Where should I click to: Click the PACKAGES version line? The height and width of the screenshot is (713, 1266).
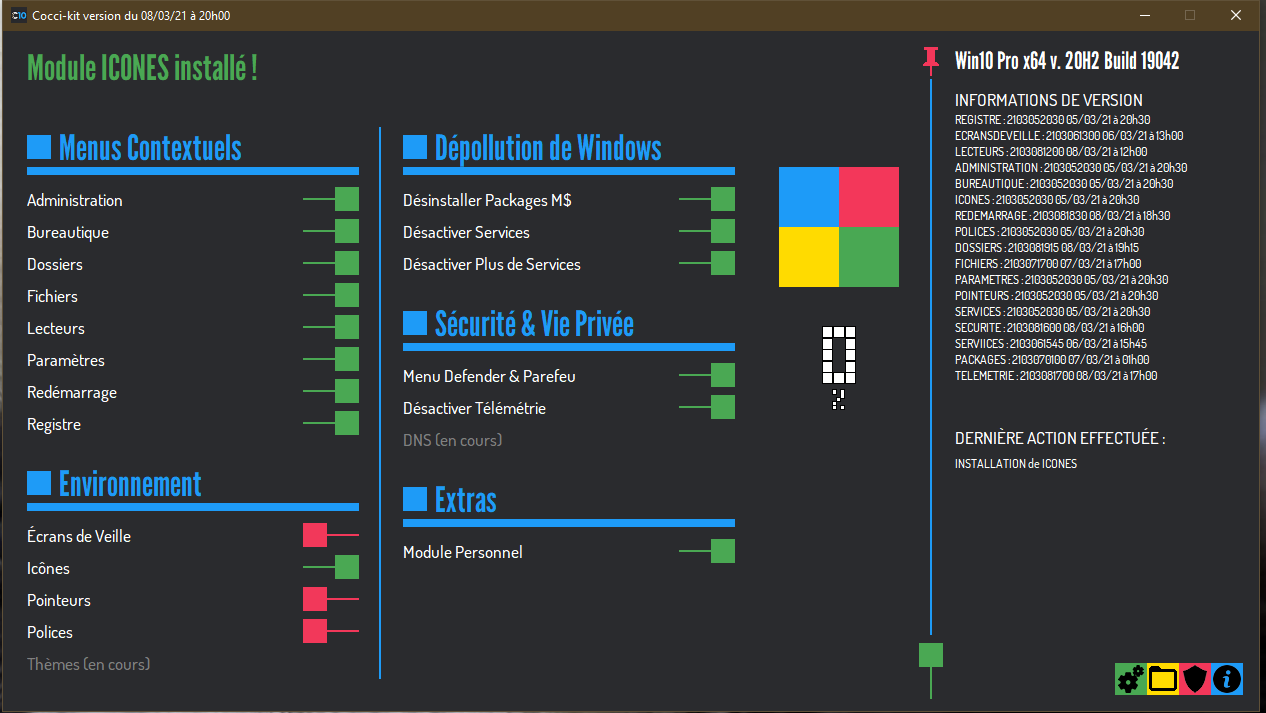coord(1052,360)
